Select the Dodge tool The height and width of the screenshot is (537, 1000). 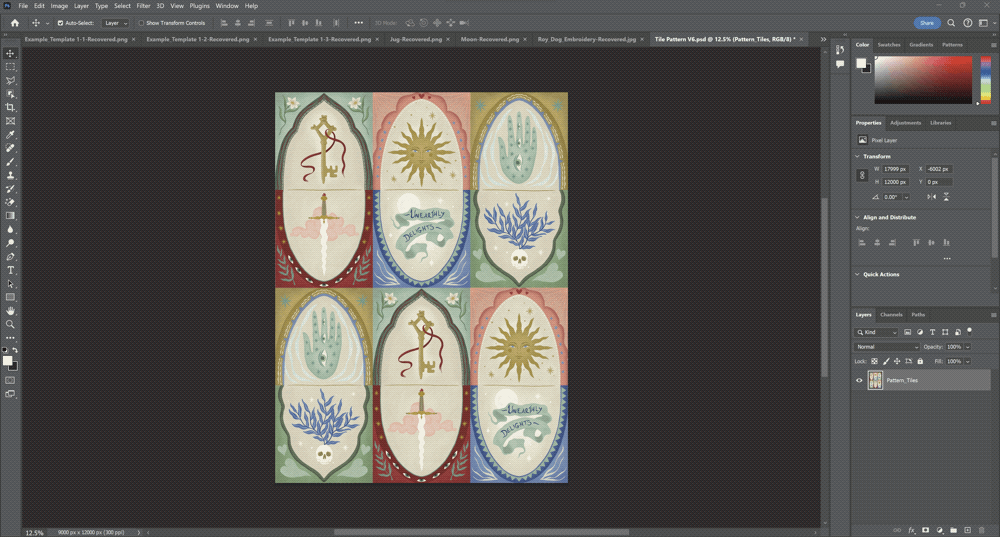pyautogui.click(x=10, y=243)
